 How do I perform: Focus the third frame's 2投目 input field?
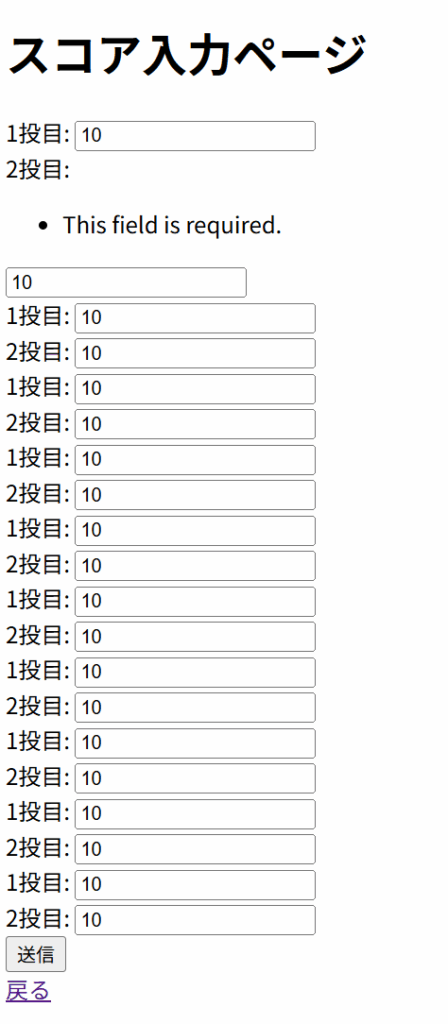click(195, 424)
